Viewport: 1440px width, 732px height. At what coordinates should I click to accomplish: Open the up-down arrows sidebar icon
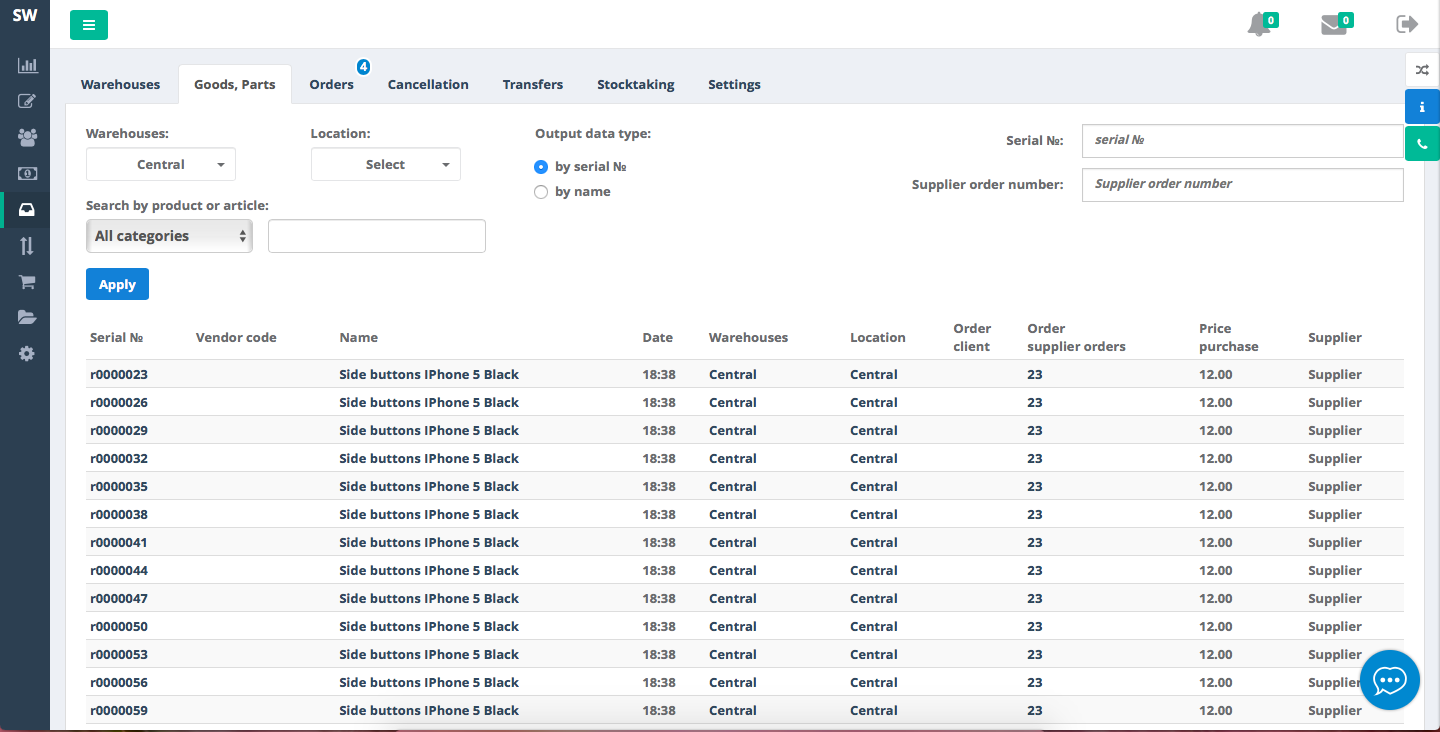point(27,246)
